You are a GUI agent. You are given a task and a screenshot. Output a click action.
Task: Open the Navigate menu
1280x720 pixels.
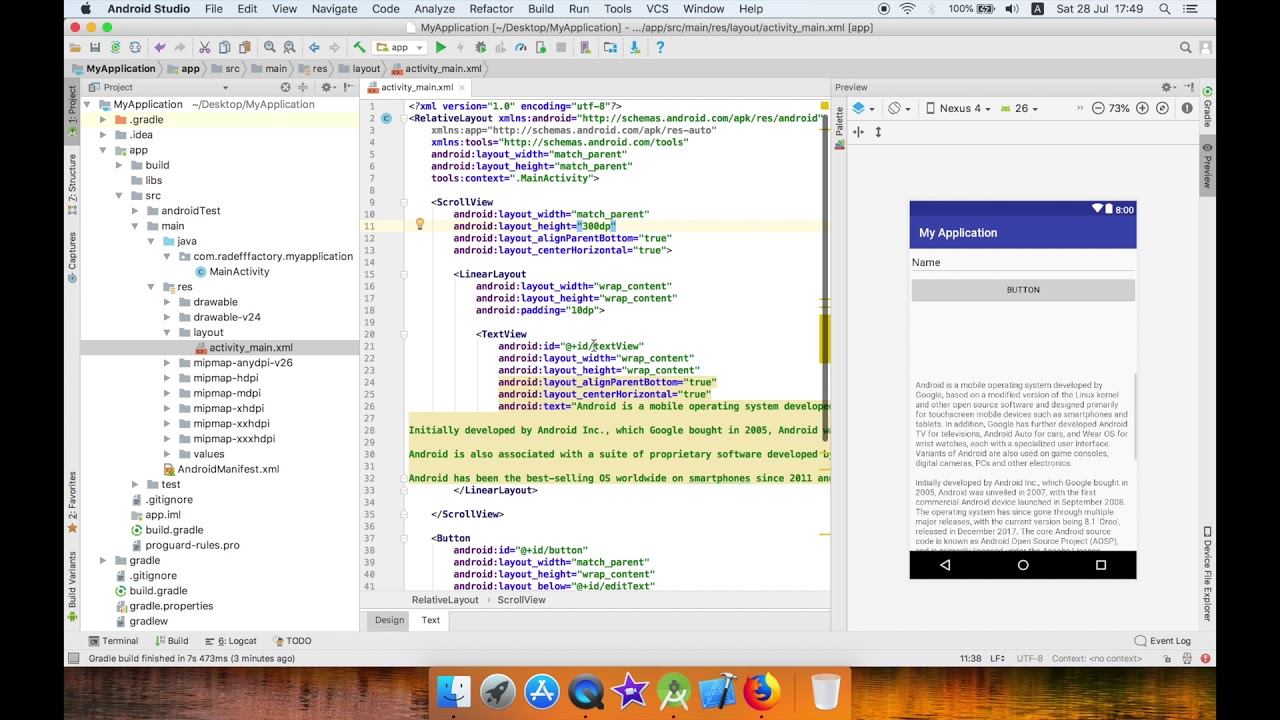(x=334, y=9)
